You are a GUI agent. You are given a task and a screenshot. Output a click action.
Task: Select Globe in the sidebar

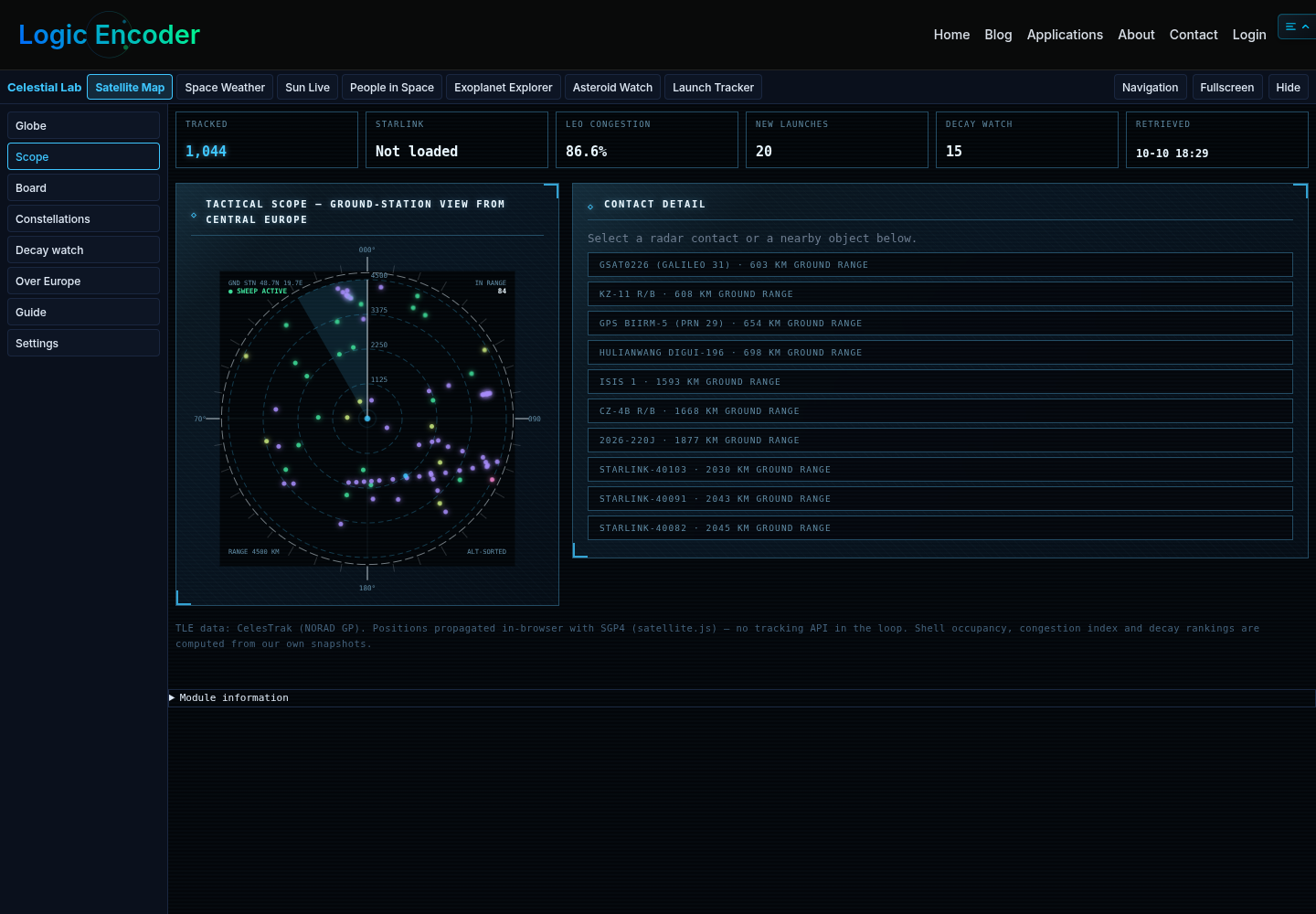(83, 125)
